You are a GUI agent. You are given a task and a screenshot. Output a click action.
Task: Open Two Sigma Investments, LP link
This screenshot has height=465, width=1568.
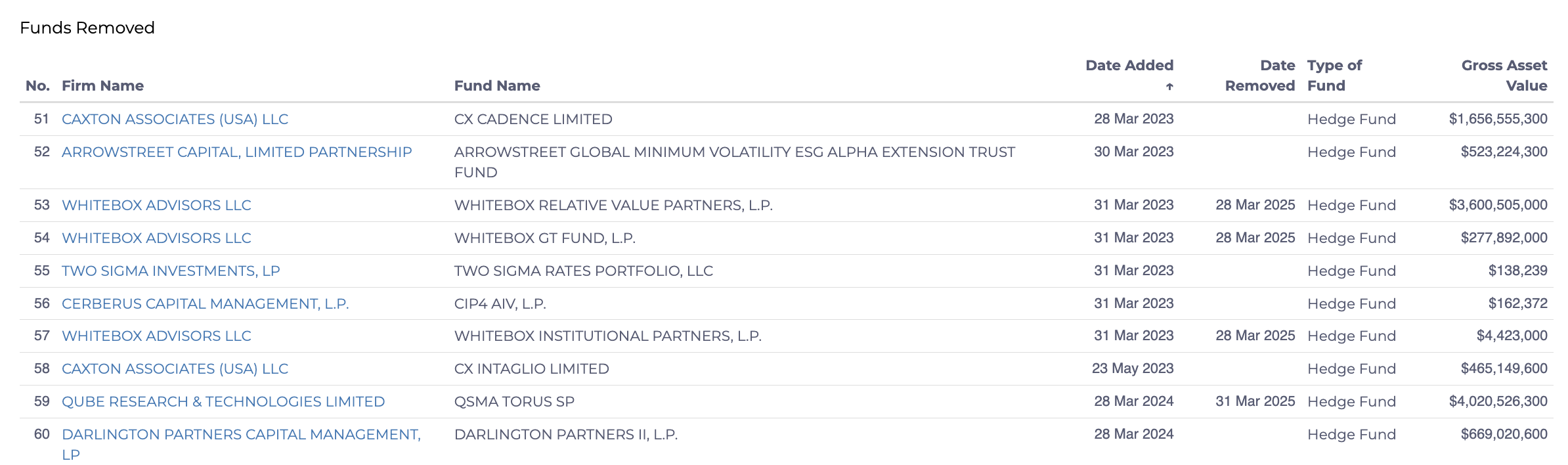coord(171,271)
